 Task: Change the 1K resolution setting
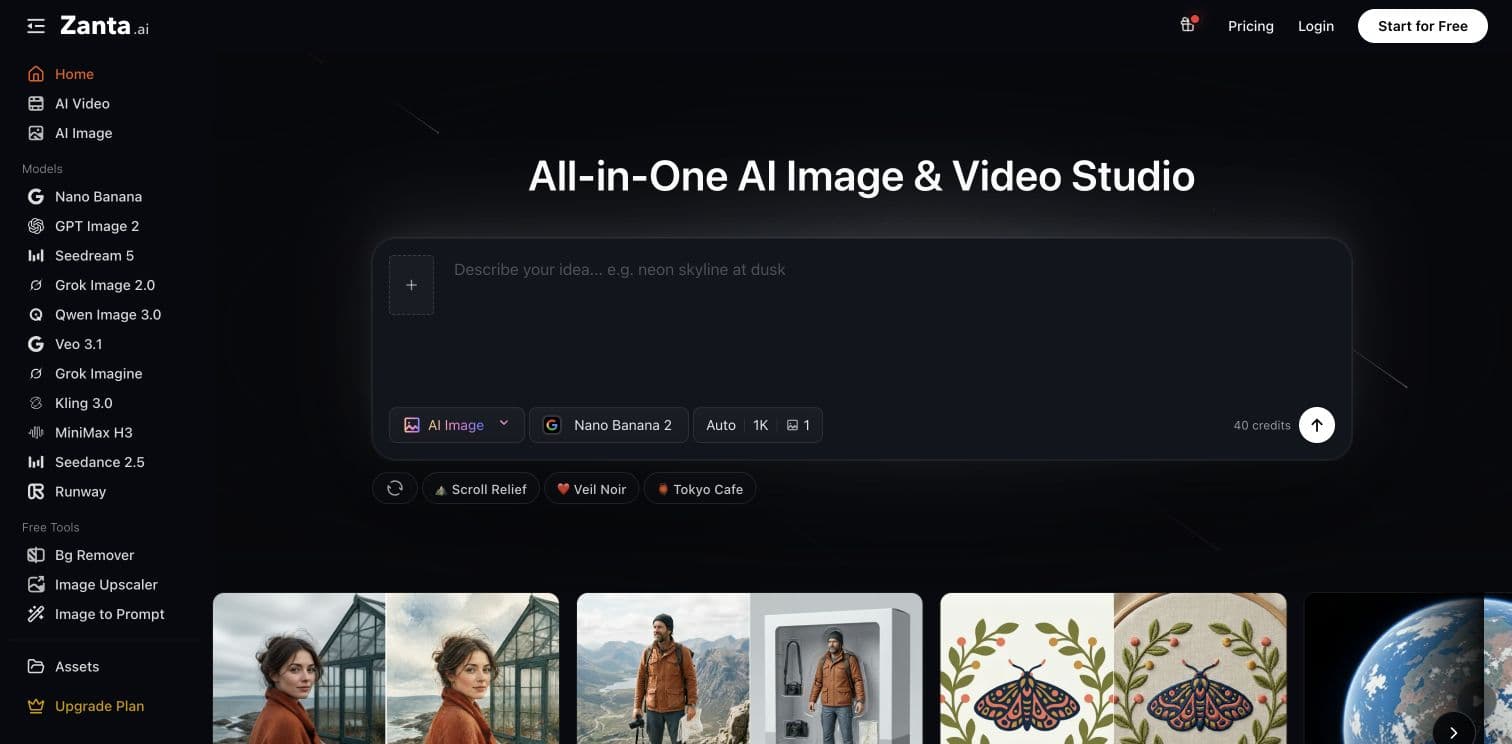(x=761, y=425)
